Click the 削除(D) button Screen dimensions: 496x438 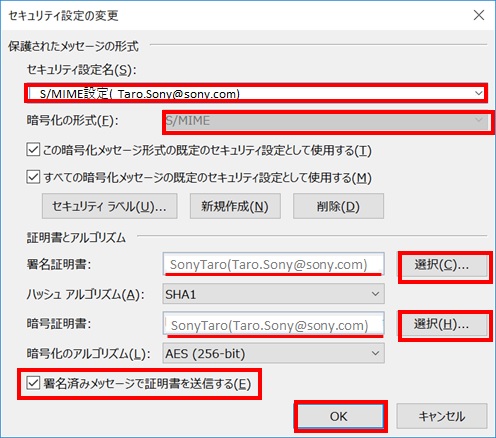tap(338, 206)
